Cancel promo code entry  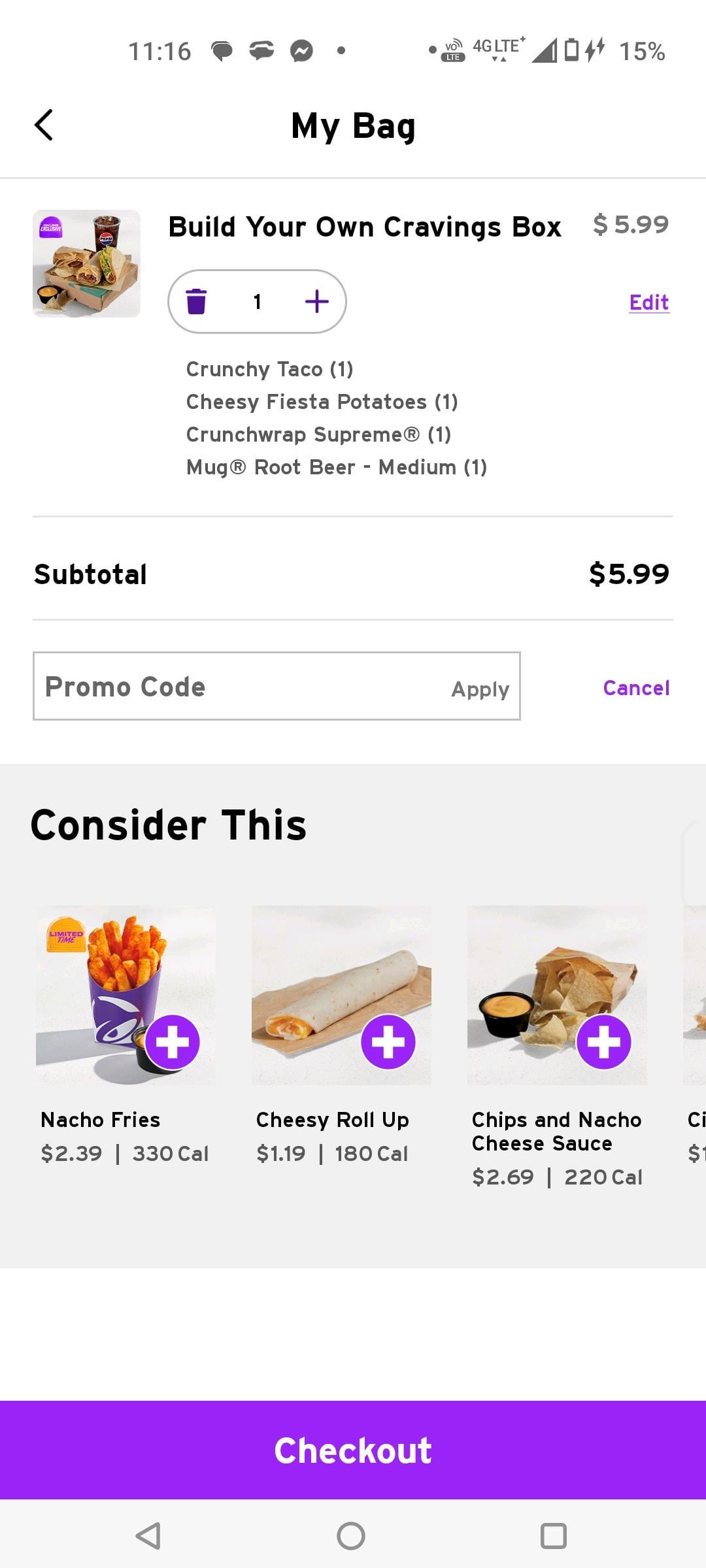point(636,688)
